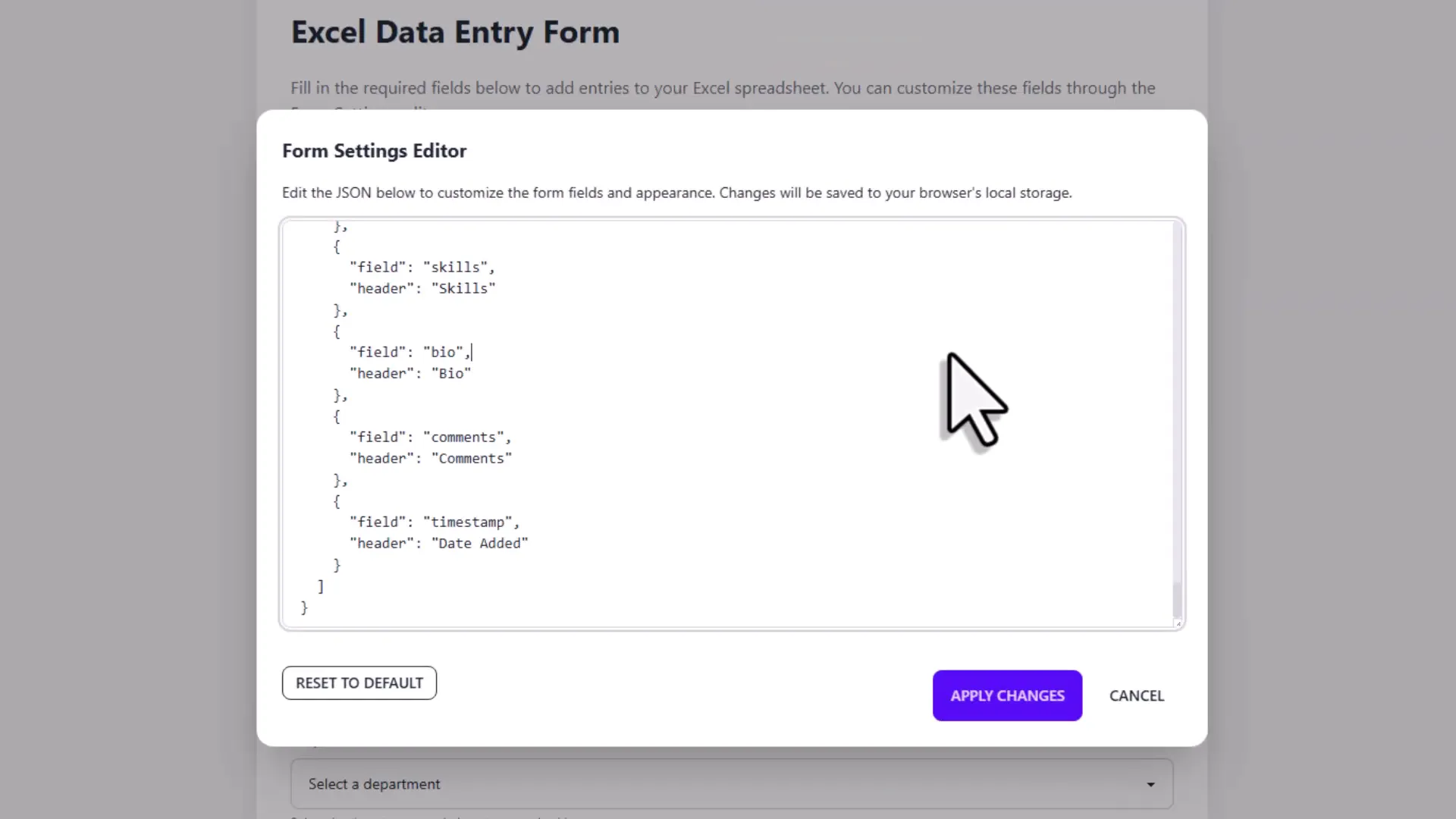The width and height of the screenshot is (1456, 819).
Task: Click CANCEL to dismiss the settings editor
Action: [1136, 695]
